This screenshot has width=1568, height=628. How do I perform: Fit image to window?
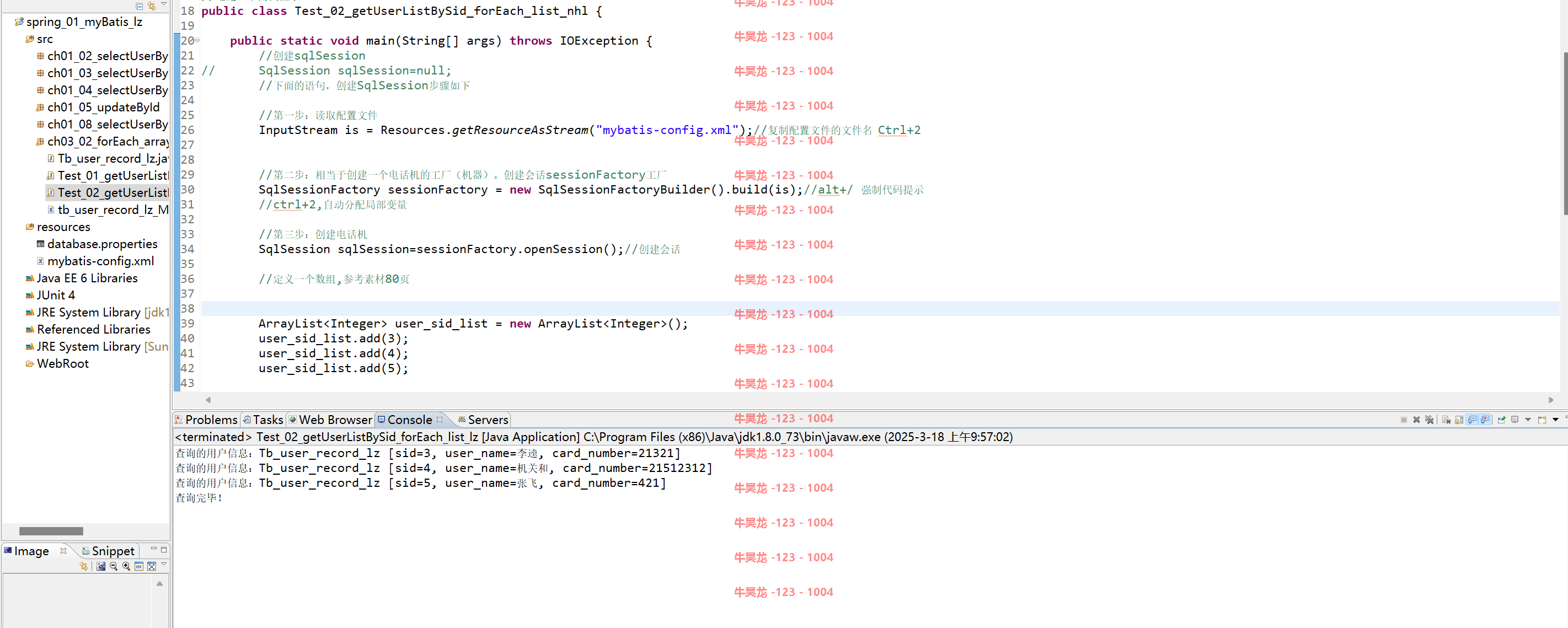(x=152, y=566)
